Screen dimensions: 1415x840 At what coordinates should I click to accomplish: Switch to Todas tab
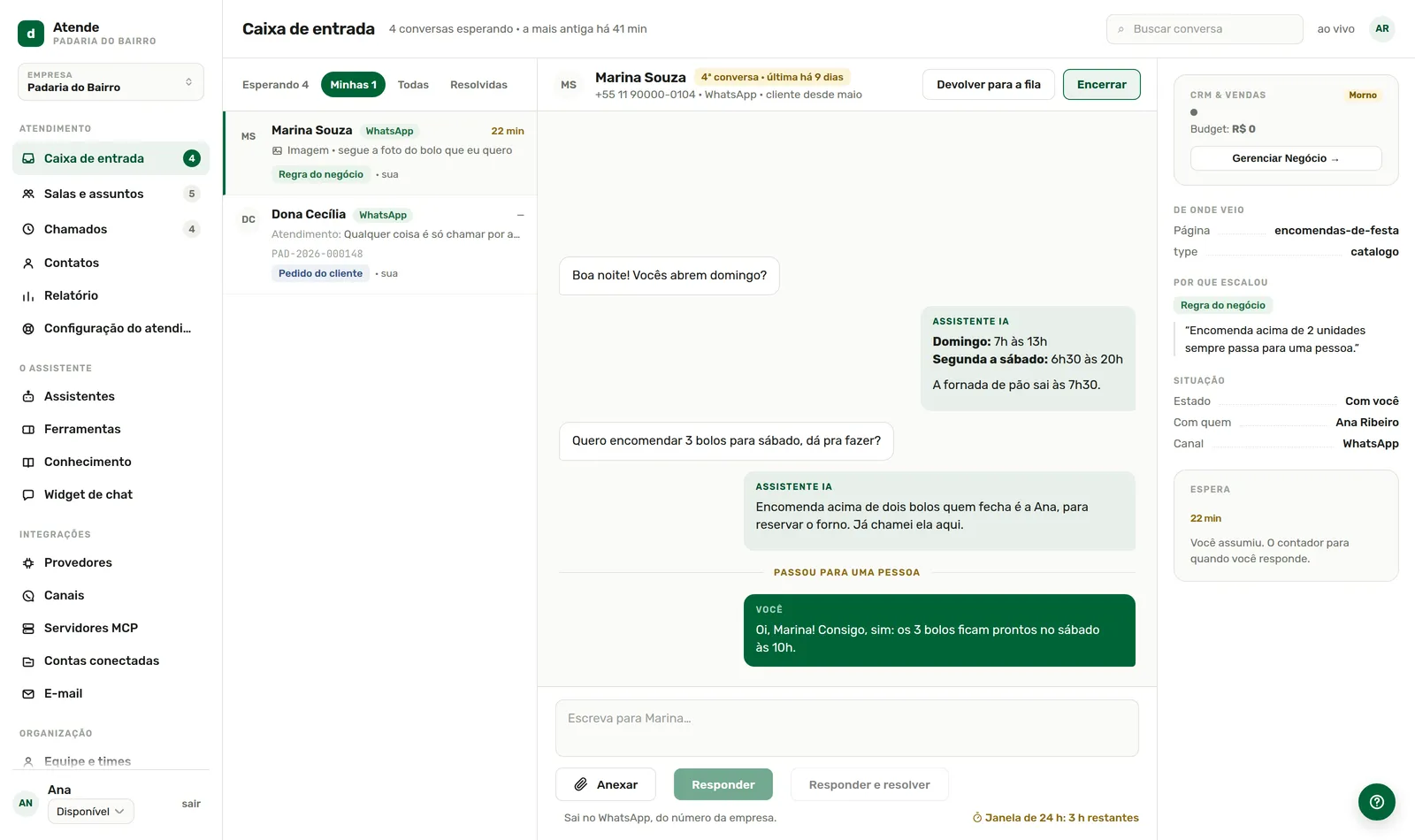[413, 85]
